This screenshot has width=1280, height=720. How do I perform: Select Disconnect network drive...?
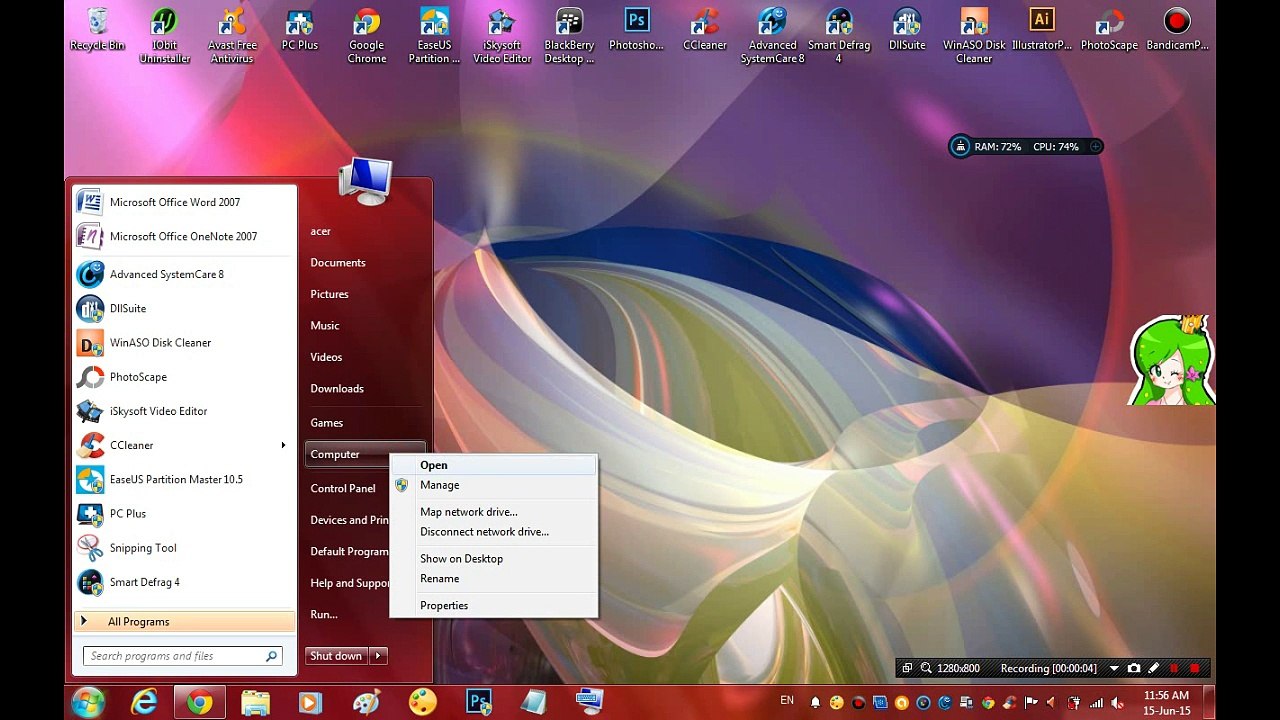494,532
